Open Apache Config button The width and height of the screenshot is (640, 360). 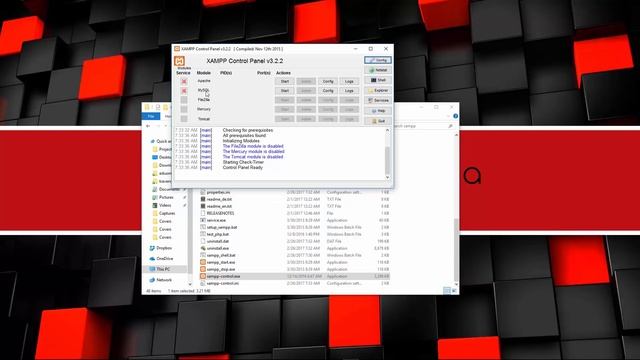328,81
